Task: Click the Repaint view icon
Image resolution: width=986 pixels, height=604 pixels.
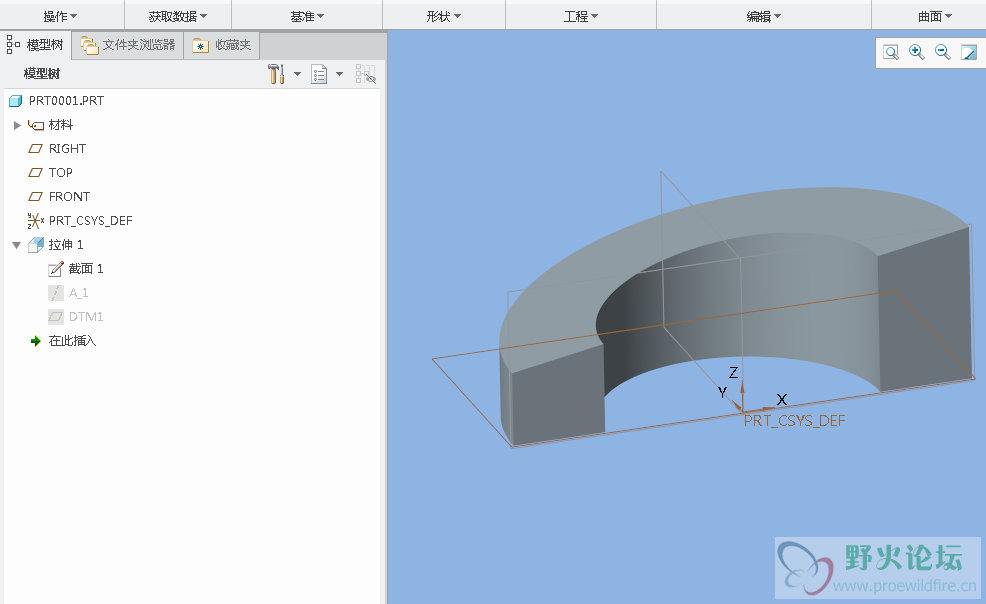Action: click(968, 52)
